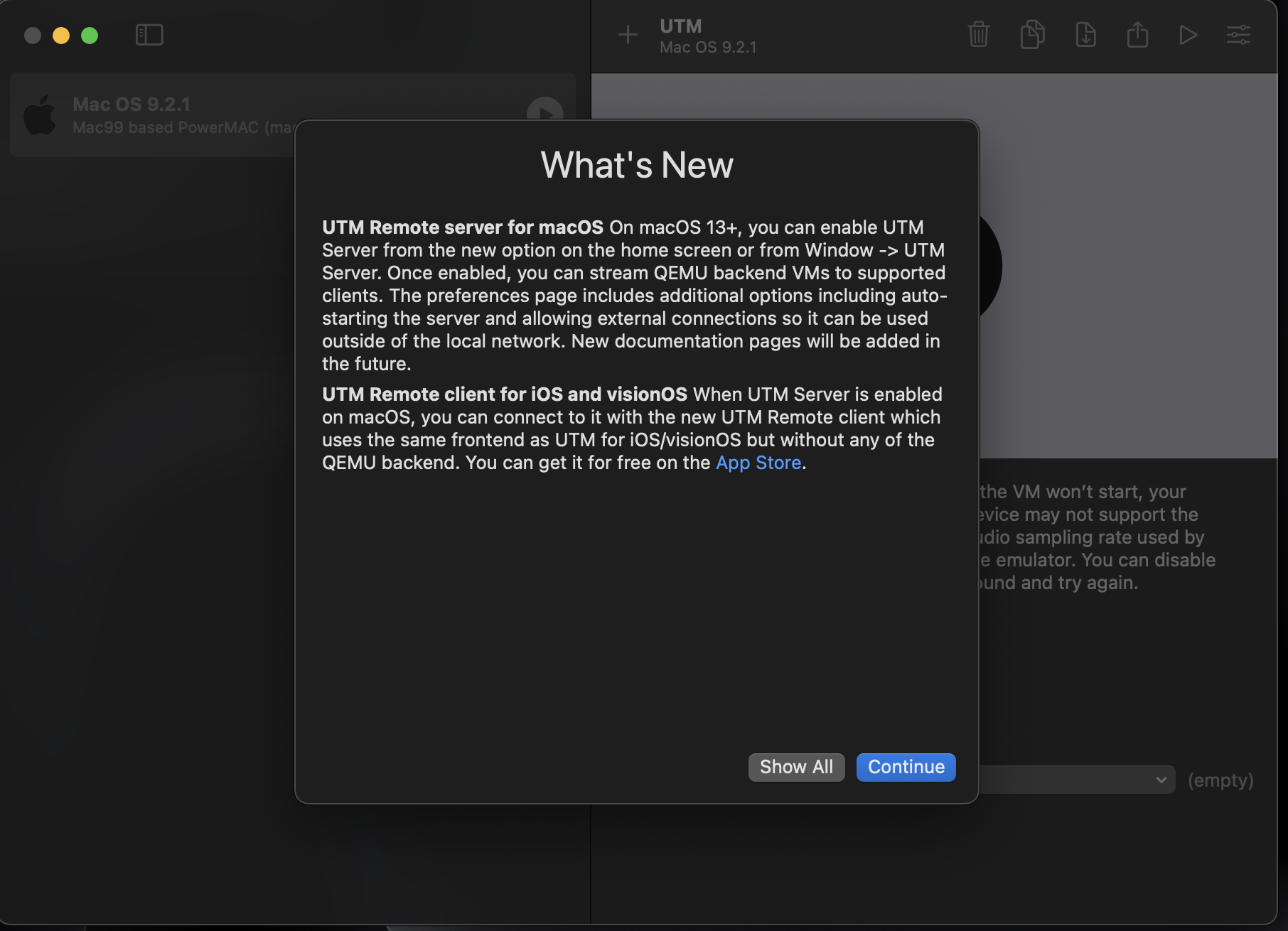Run the VM with toolbar play icon
This screenshot has height=931, width=1288.
(x=1188, y=35)
